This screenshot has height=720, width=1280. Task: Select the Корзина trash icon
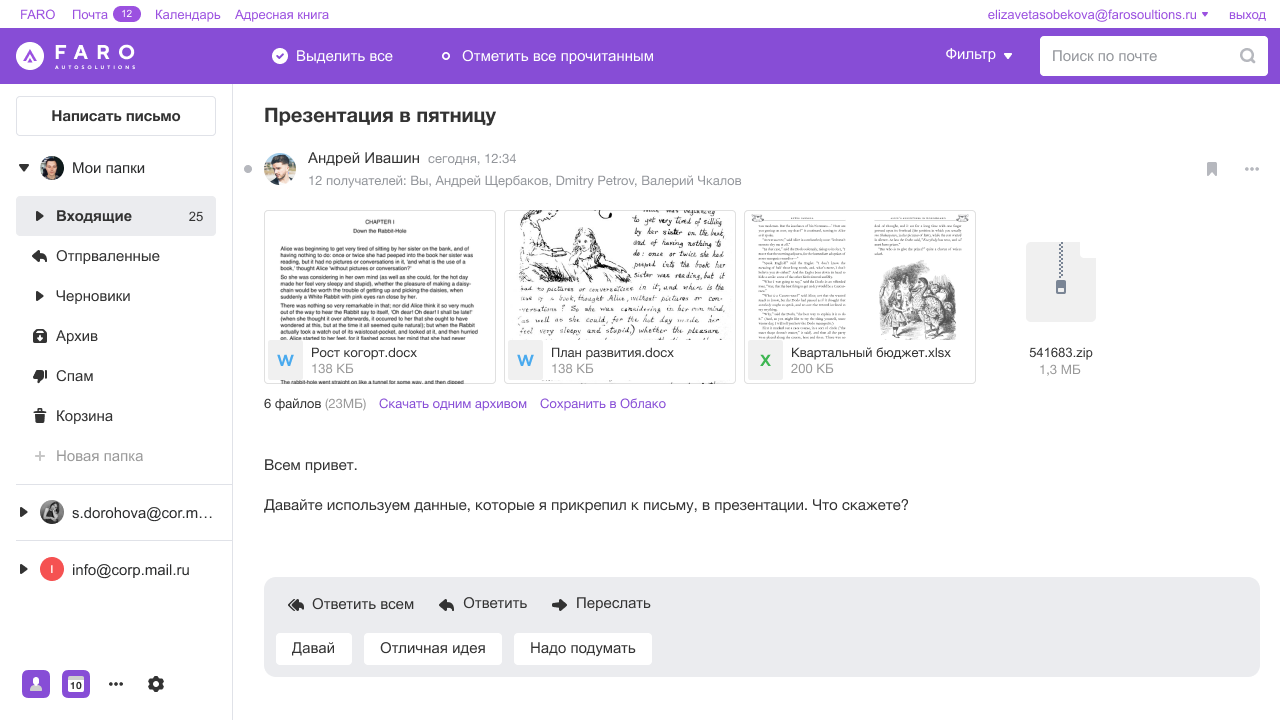click(x=40, y=416)
